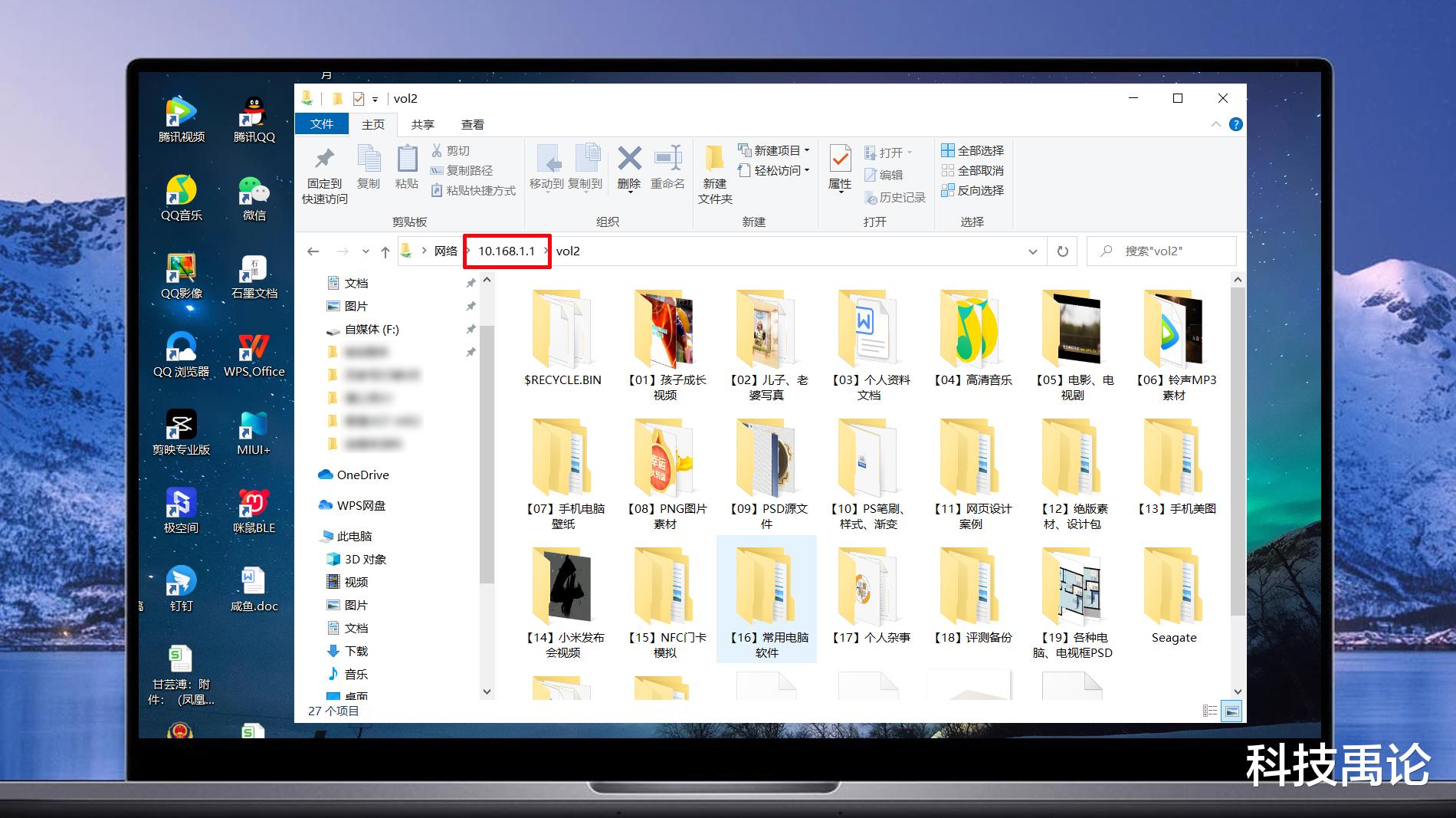Click the Up one level arrow
Image resolution: width=1456 pixels, height=818 pixels.
coord(385,251)
